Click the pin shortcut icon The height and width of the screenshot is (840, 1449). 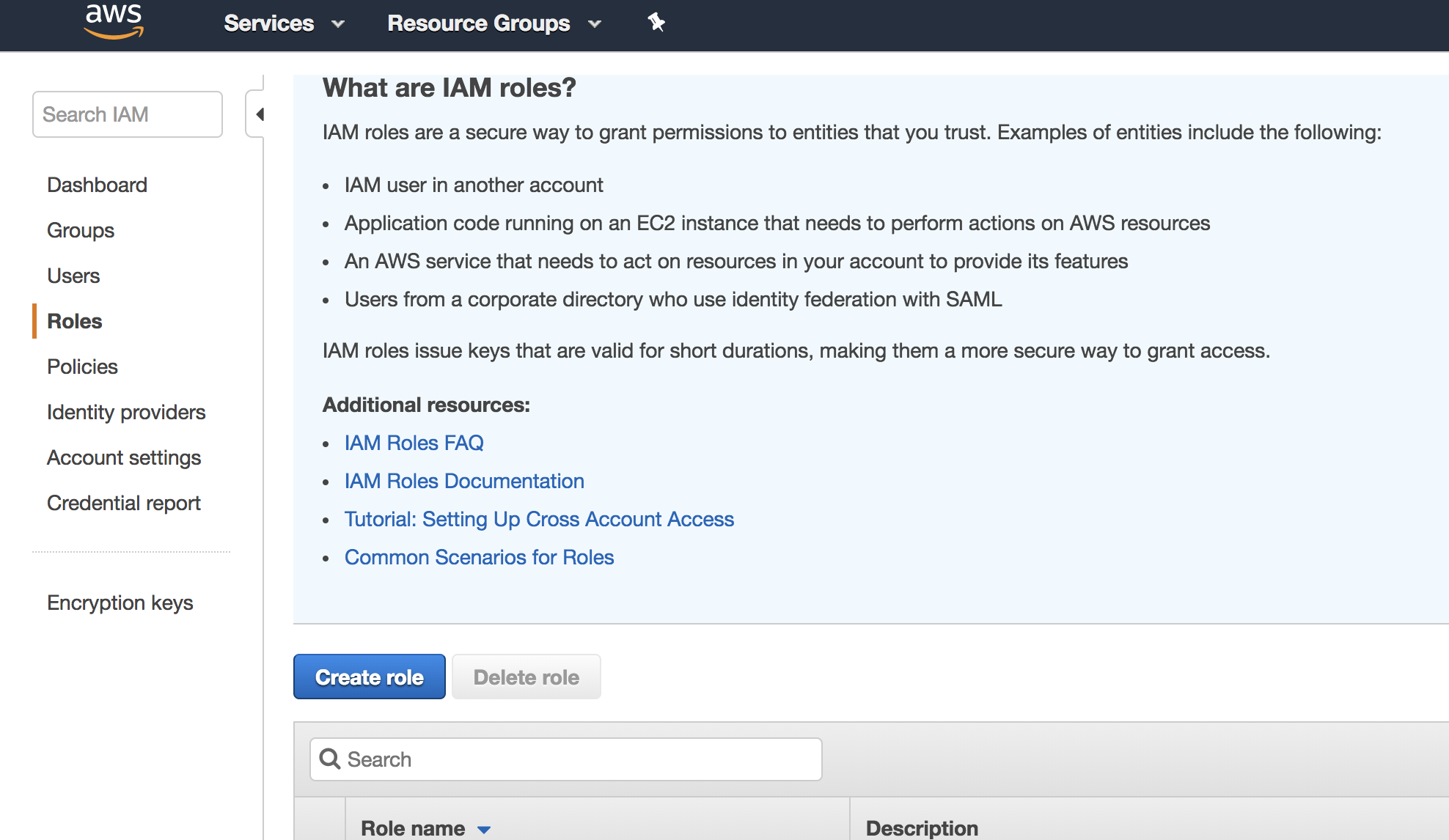click(656, 23)
